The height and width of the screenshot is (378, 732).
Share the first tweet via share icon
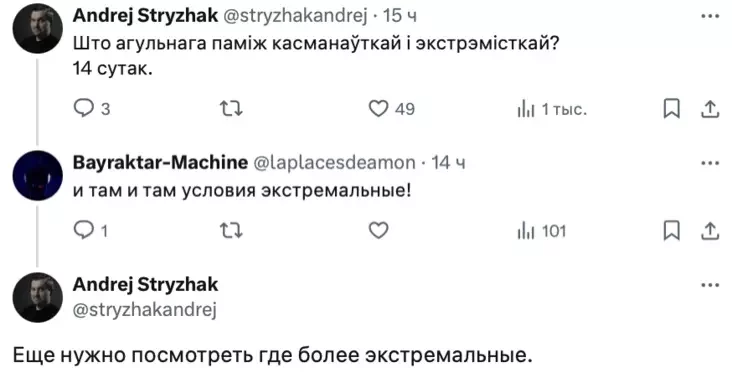pyautogui.click(x=710, y=109)
